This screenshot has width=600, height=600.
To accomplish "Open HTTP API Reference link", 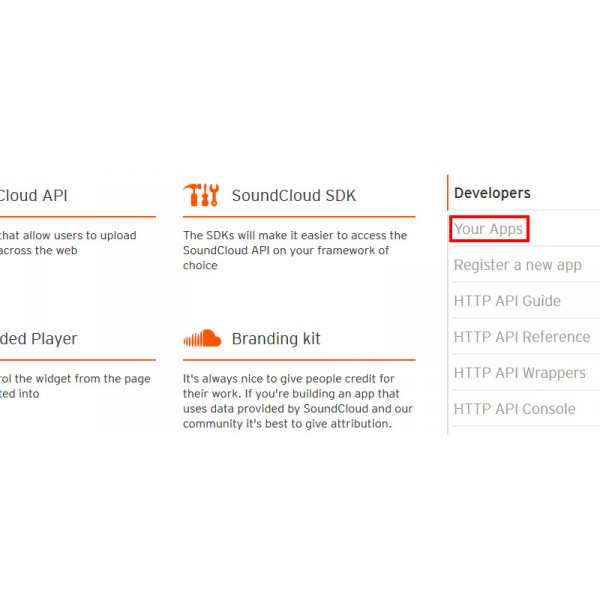I will coord(522,337).
